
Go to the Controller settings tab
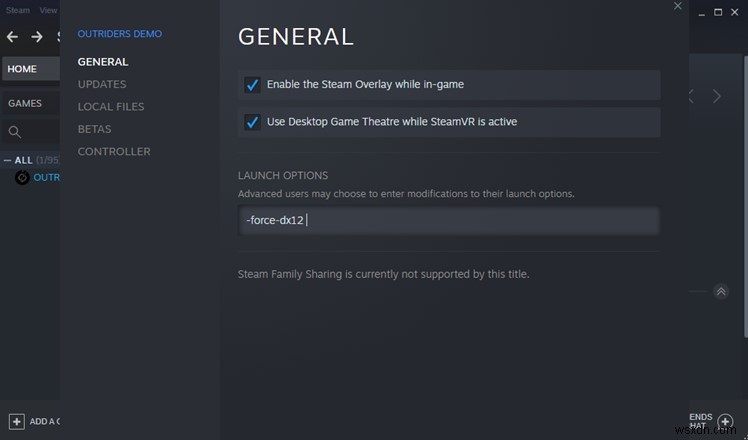113,152
